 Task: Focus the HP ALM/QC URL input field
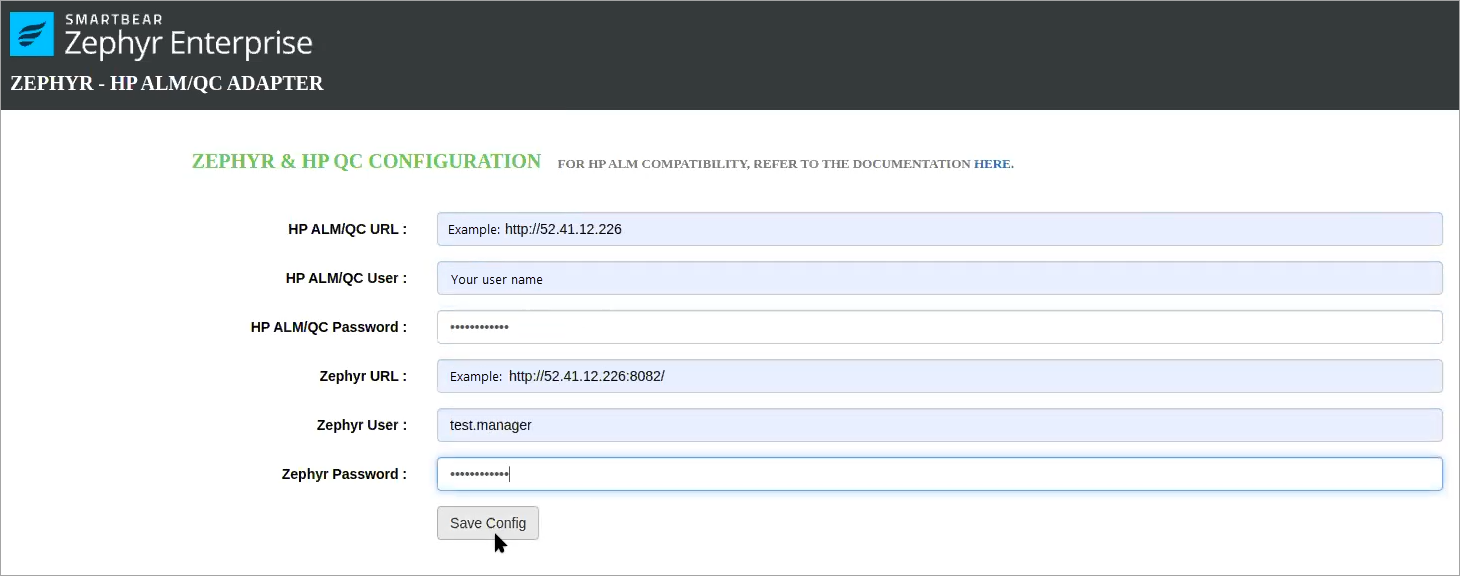click(x=939, y=229)
